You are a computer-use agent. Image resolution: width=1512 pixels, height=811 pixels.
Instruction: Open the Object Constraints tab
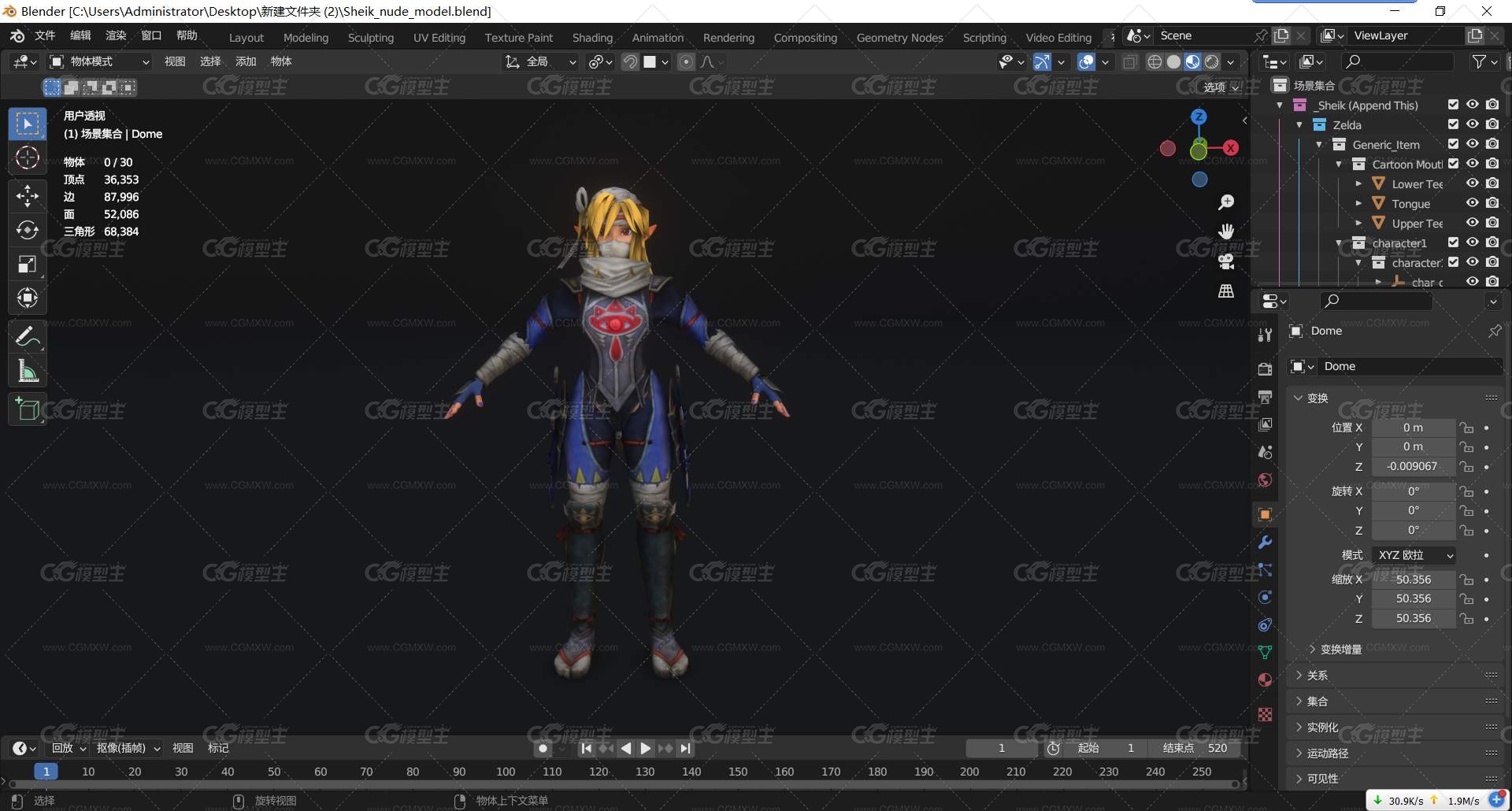coord(1265,624)
